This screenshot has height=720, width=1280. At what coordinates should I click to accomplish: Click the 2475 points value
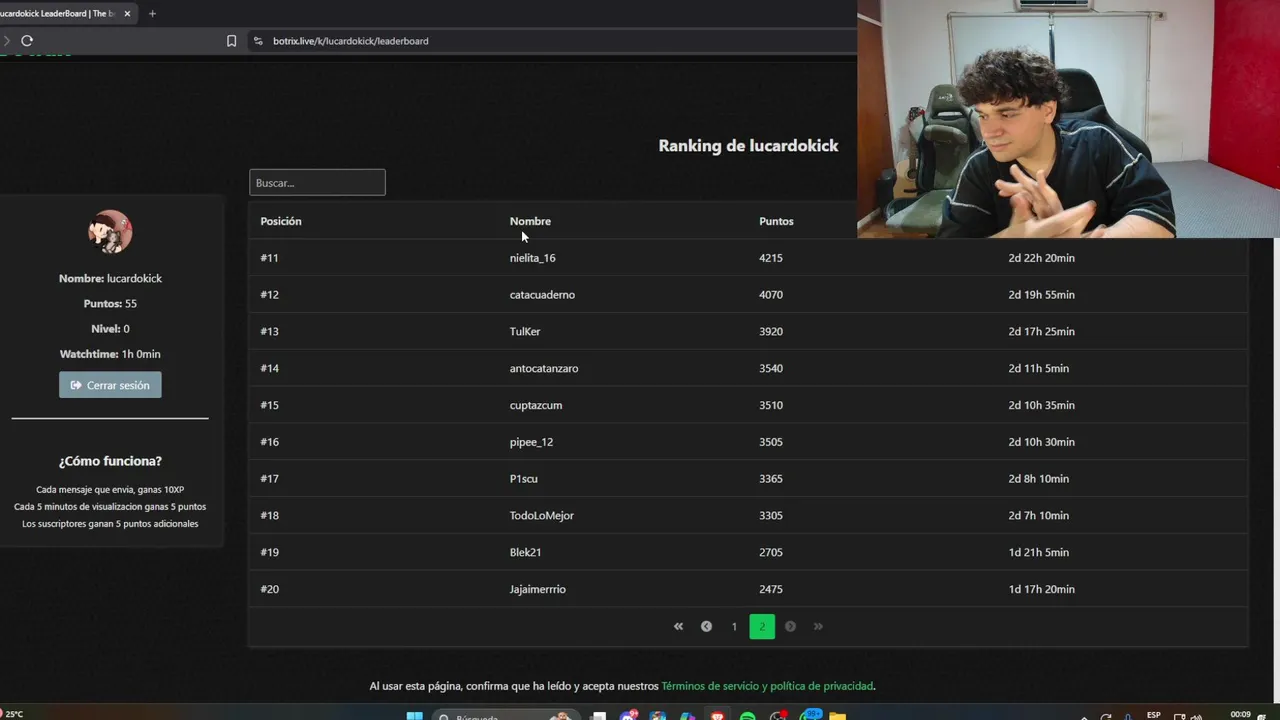pos(771,589)
